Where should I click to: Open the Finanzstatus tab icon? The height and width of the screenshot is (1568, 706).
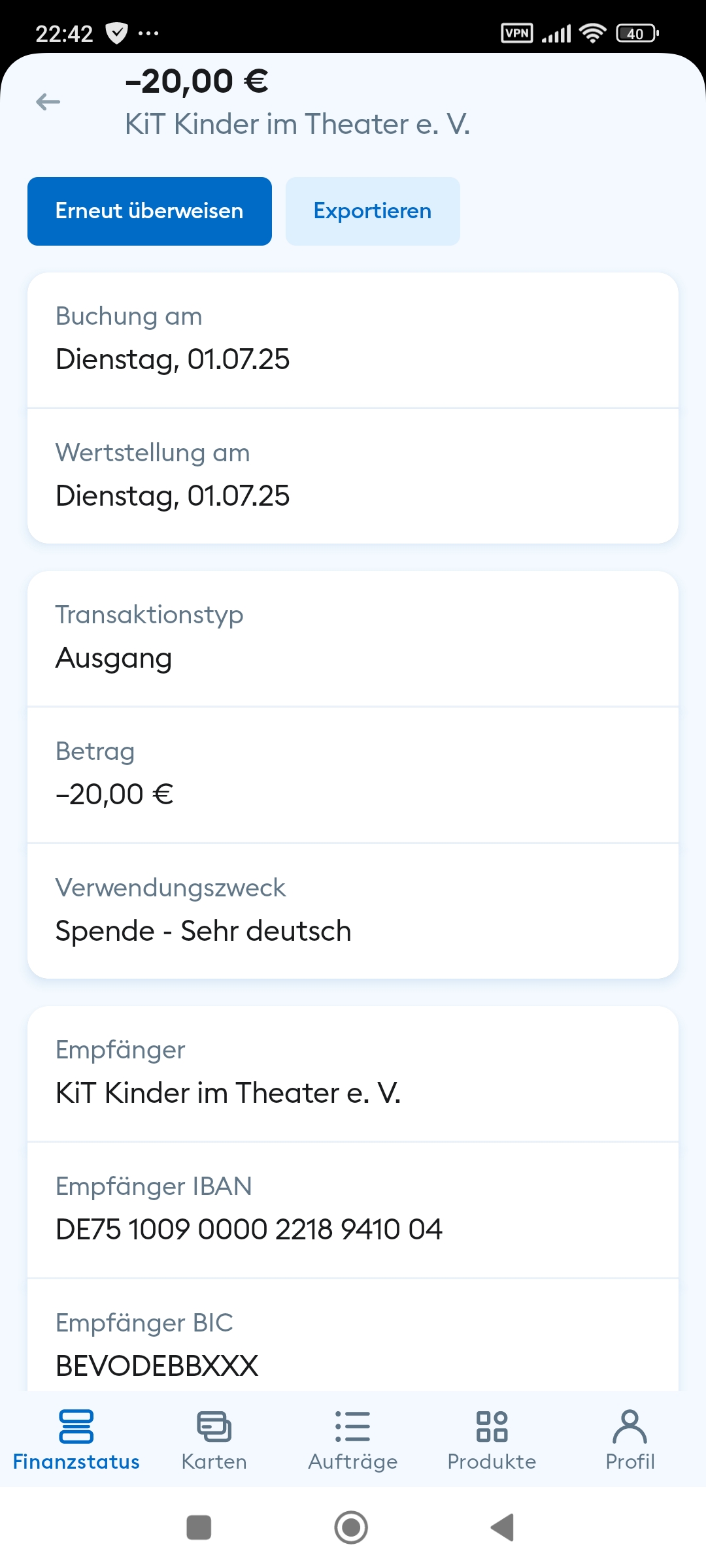point(76,1427)
